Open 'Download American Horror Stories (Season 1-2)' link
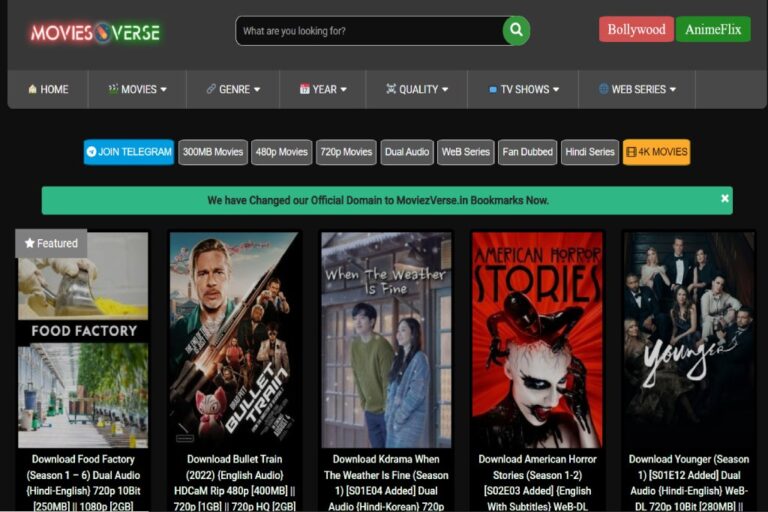The image size is (768, 512). click(537, 483)
